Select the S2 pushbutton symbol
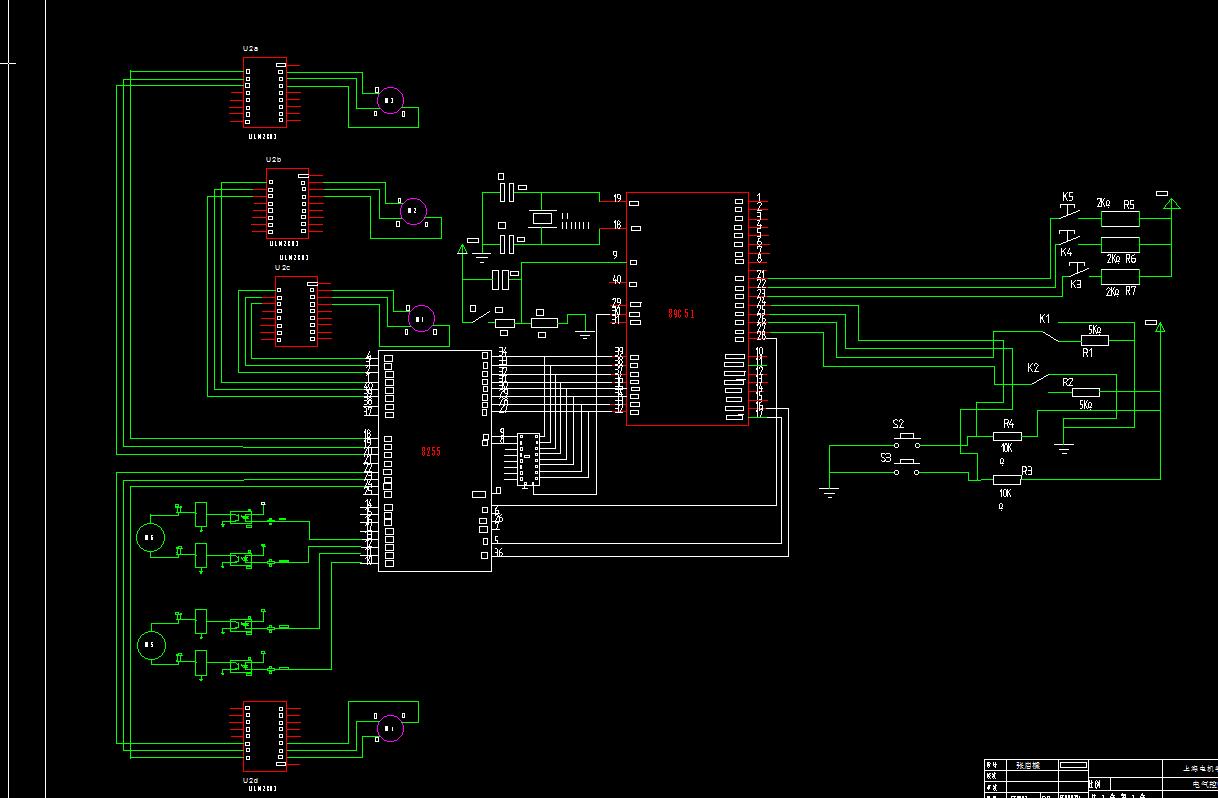Screen dimensions: 1218x798 tap(908, 440)
